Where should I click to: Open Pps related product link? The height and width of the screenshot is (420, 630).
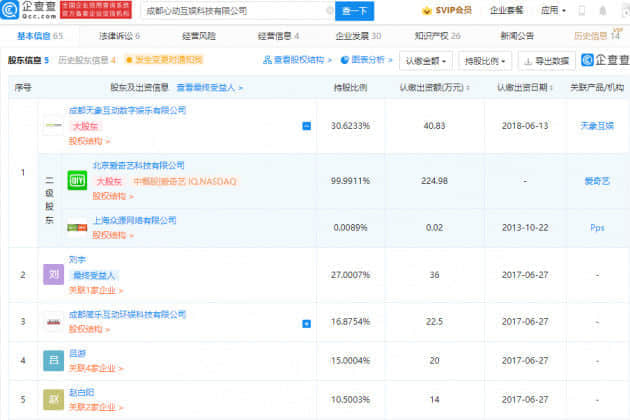coord(597,228)
